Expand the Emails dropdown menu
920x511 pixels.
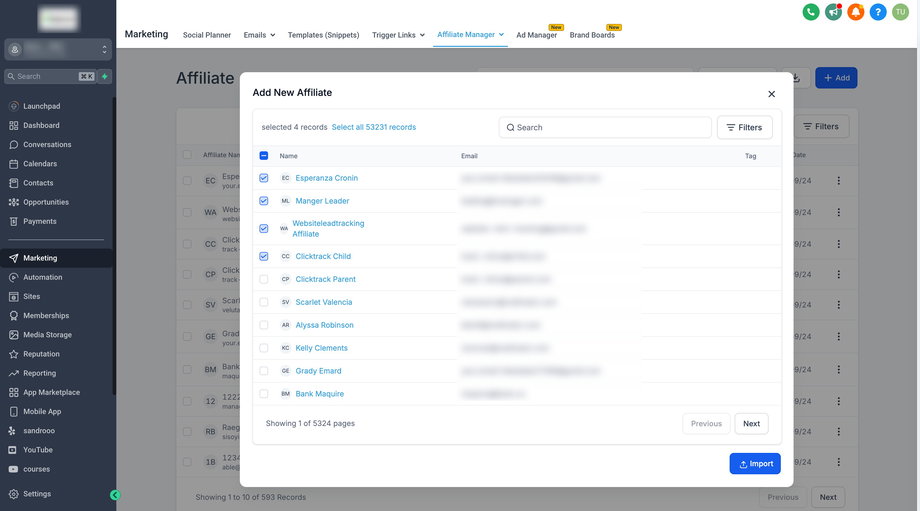(x=259, y=35)
